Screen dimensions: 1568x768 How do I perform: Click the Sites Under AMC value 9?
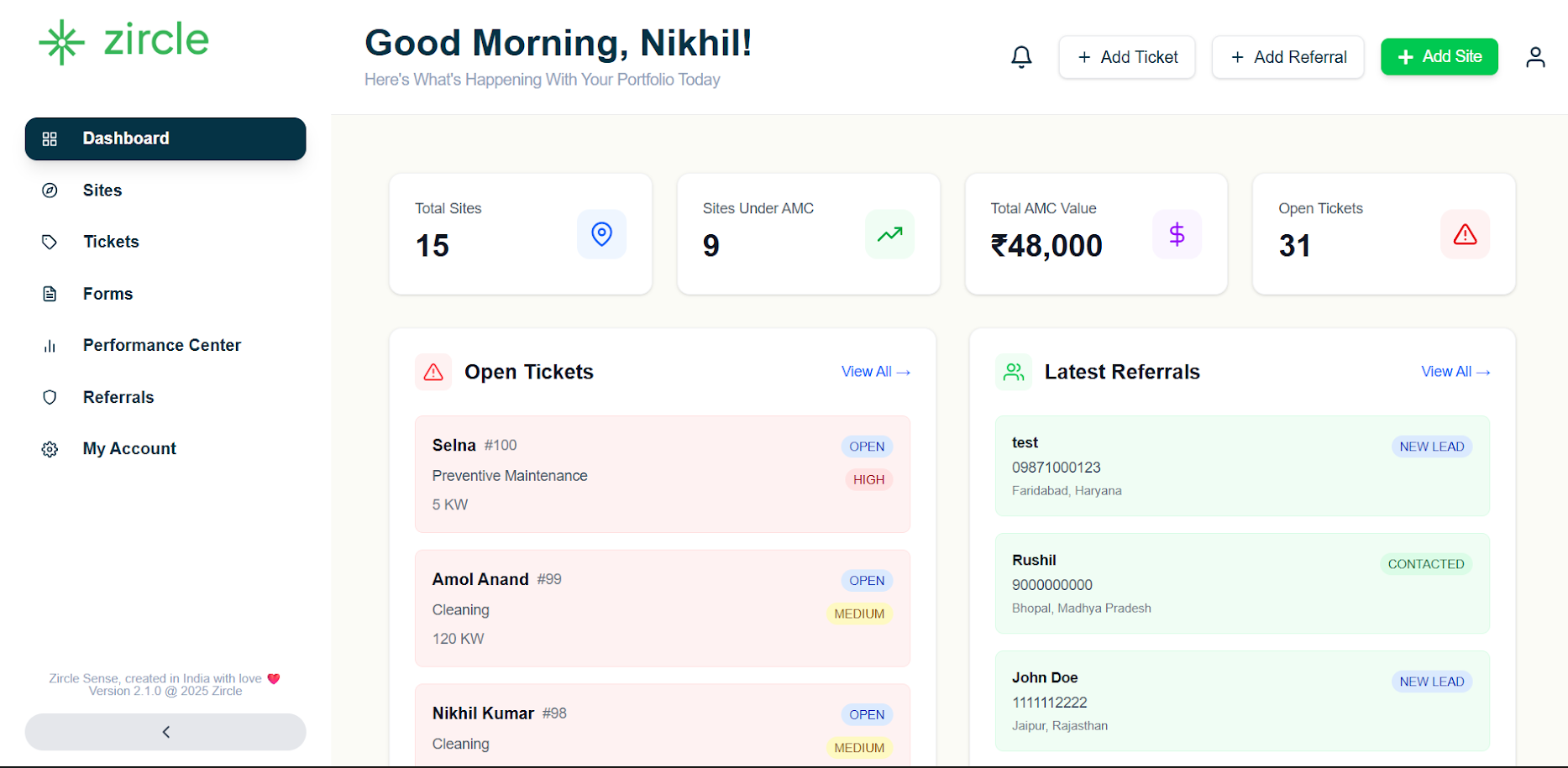click(711, 246)
